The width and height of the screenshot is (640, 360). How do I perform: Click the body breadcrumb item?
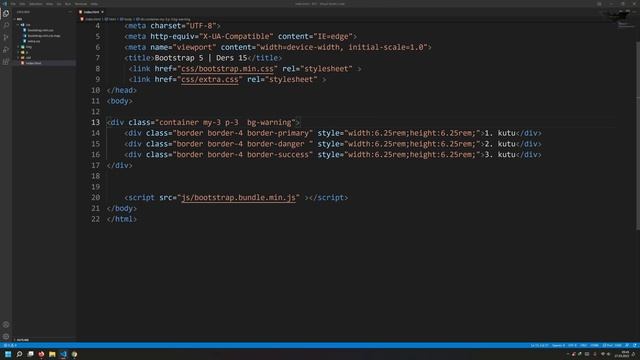(x=126, y=19)
